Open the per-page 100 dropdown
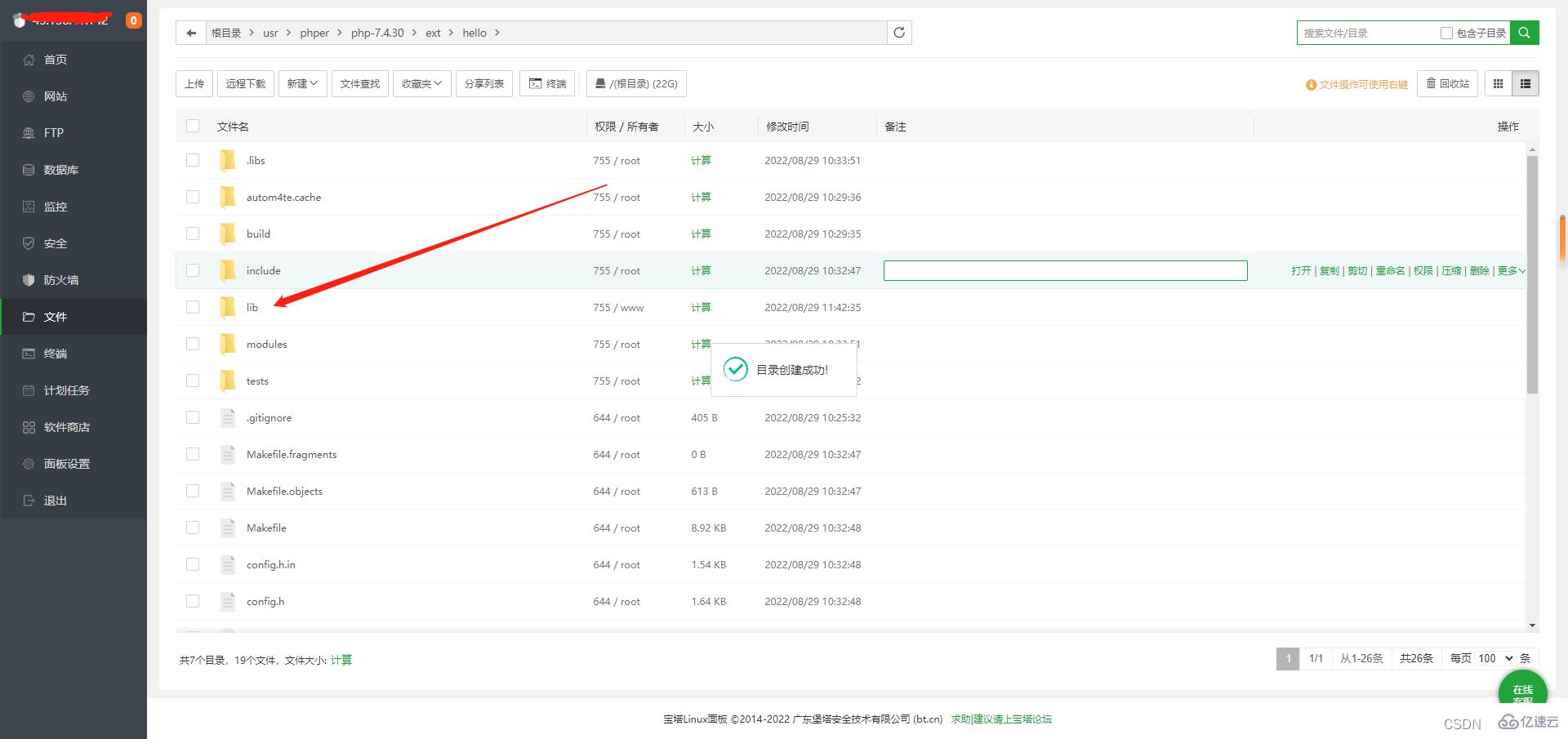This screenshot has width=1568, height=739. point(1495,658)
